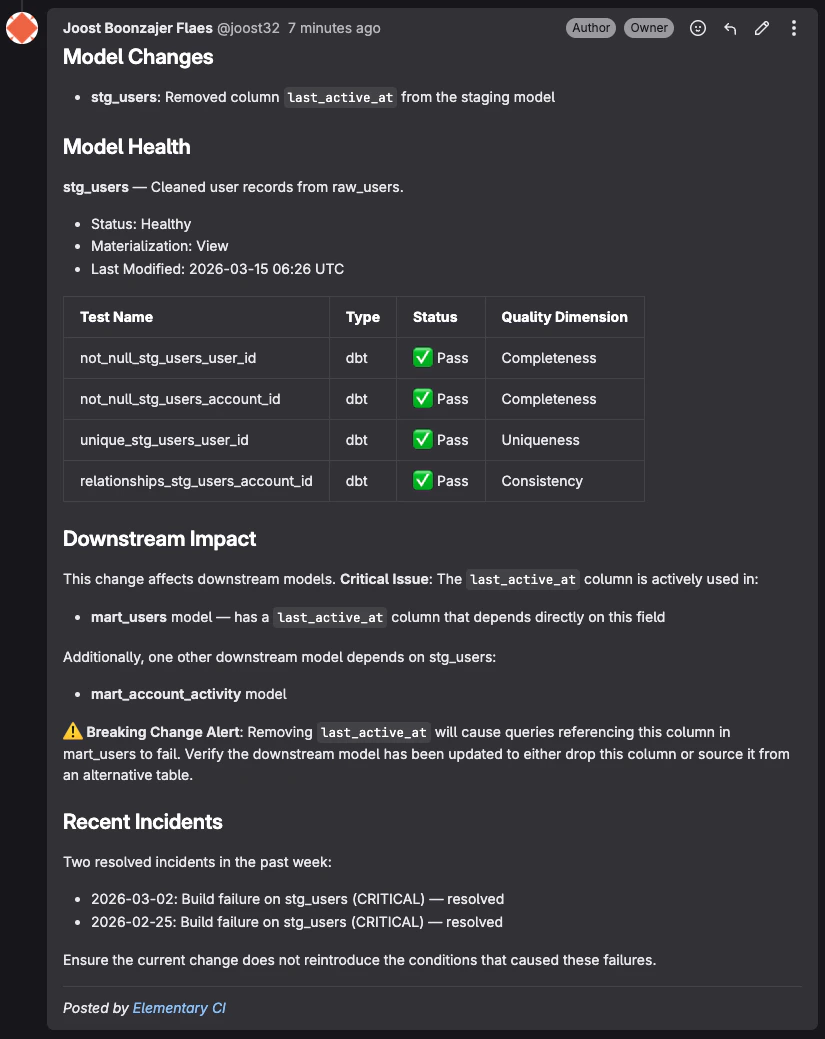The width and height of the screenshot is (825, 1039).
Task: Click the Owner badge
Action: click(x=649, y=28)
